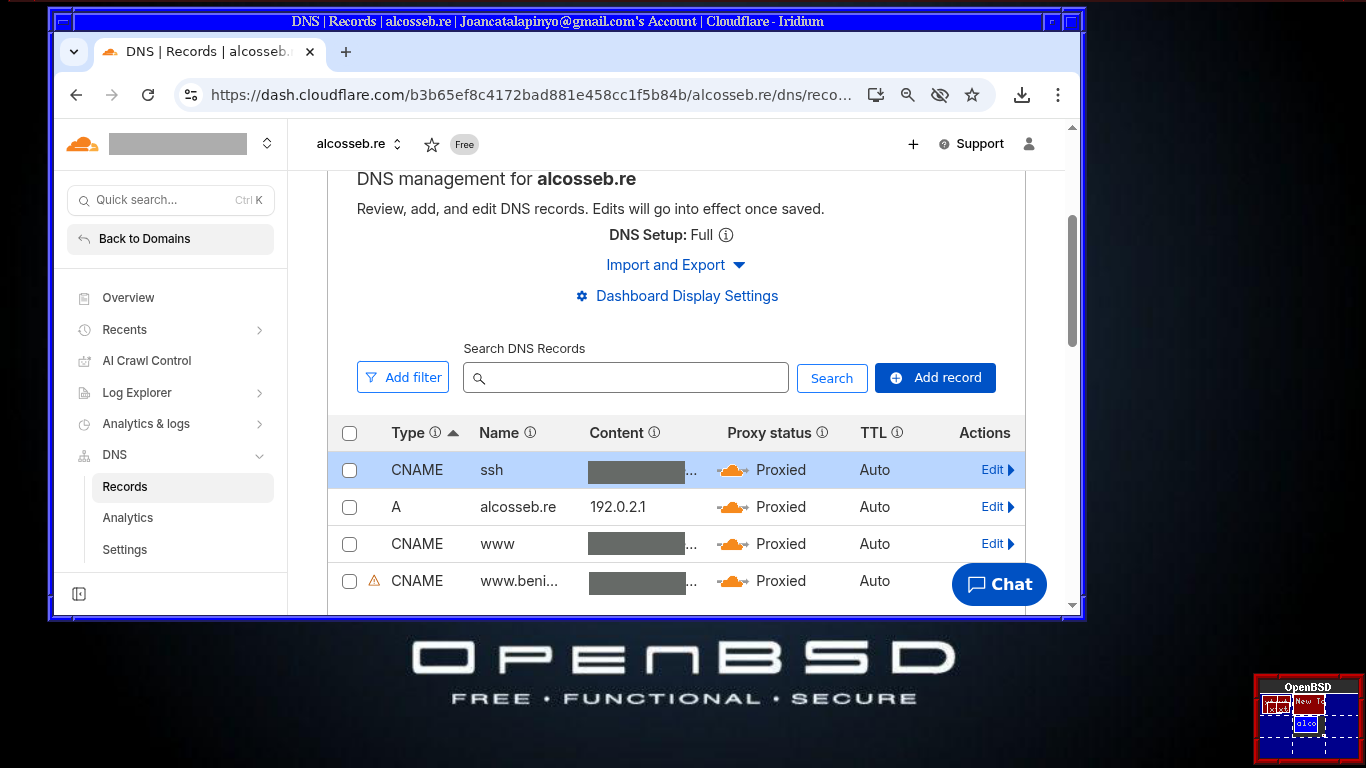Image resolution: width=1366 pixels, height=768 pixels.
Task: Open Analytics under DNS in sidebar
Action: (127, 518)
